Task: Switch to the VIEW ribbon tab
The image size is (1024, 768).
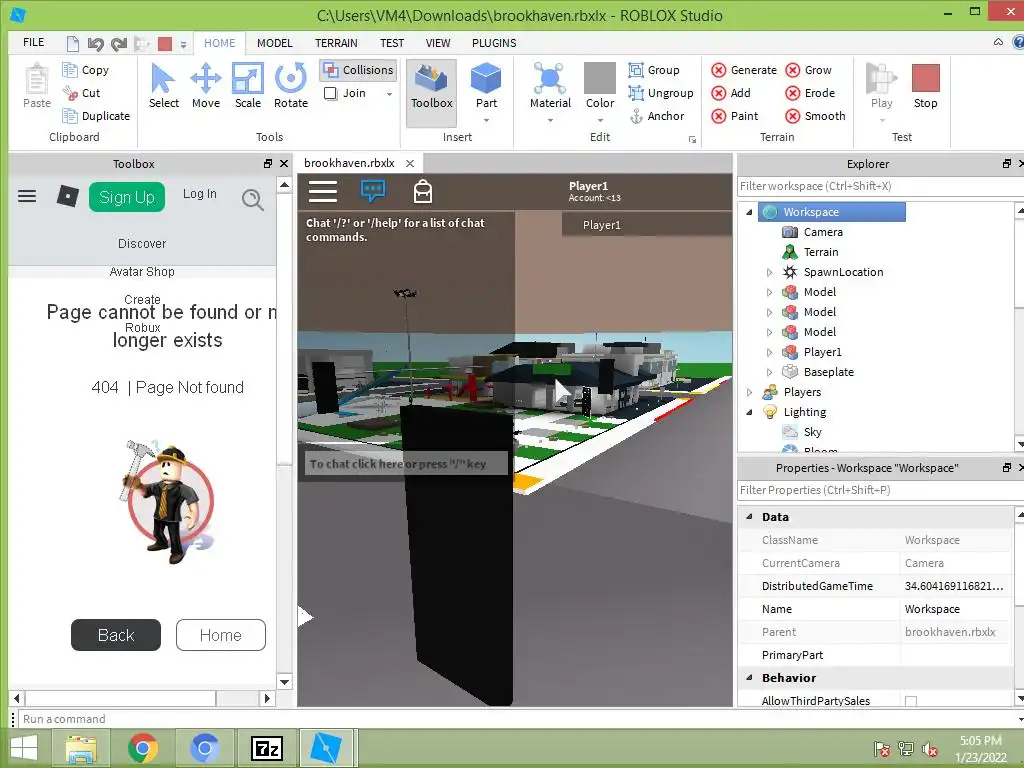Action: 438,43
